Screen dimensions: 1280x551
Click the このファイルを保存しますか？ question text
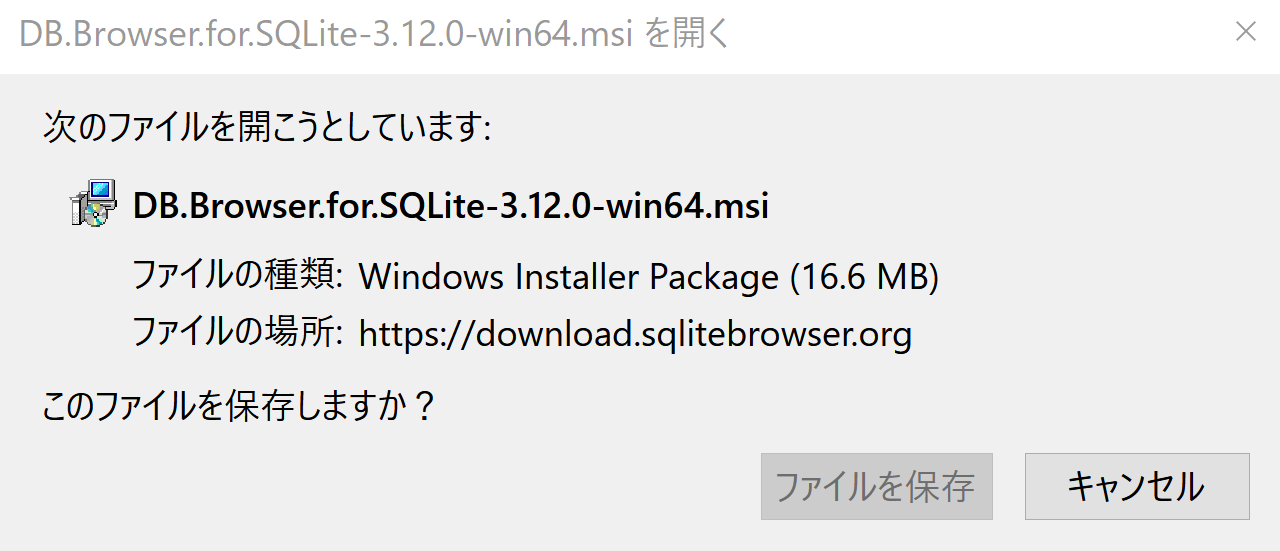point(239,406)
